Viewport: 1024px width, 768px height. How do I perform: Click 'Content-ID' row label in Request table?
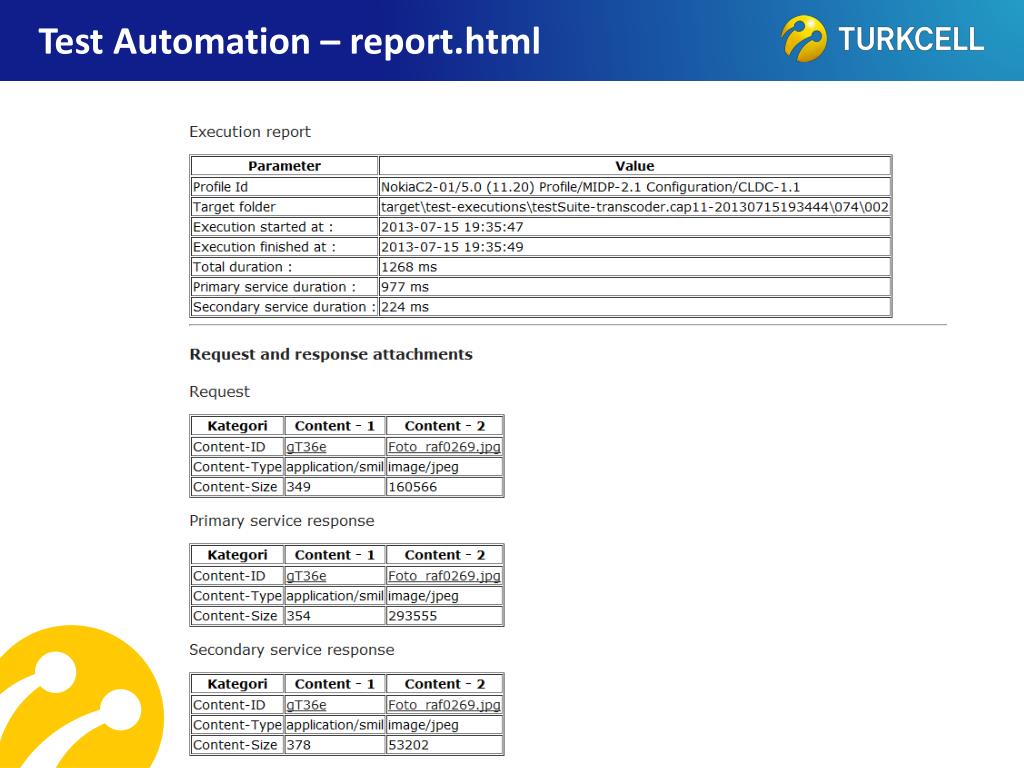238,447
